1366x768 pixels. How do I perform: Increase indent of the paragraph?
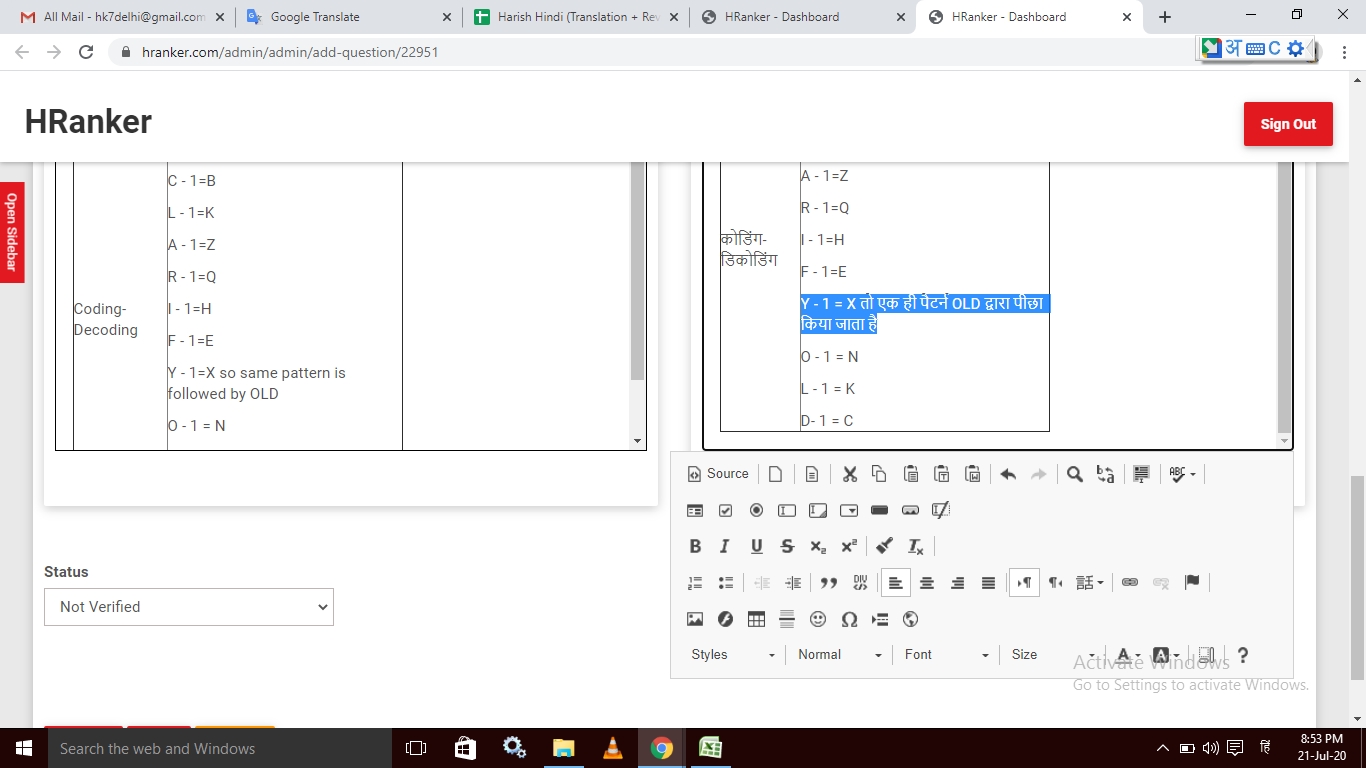click(793, 582)
